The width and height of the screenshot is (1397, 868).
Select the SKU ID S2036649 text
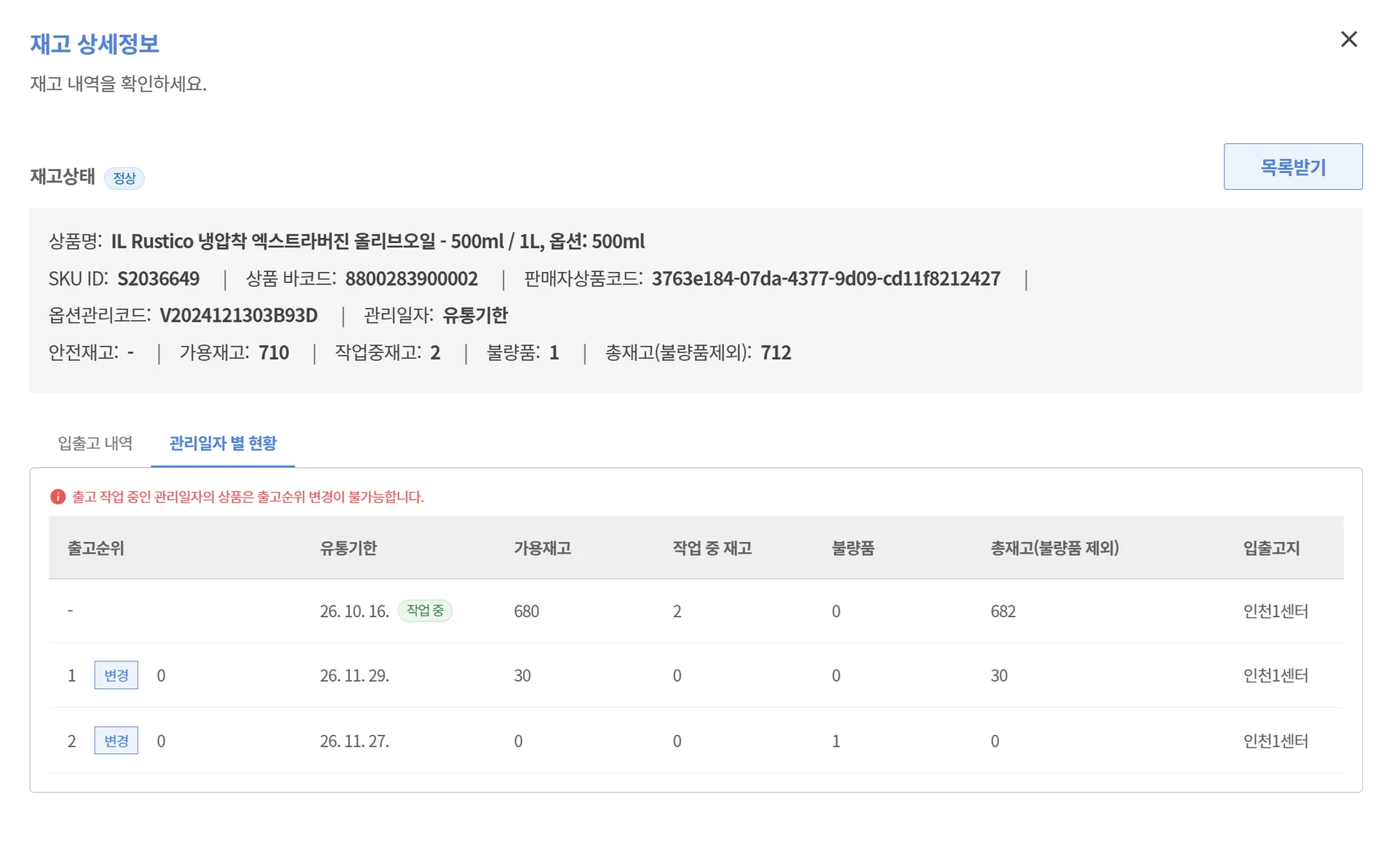click(x=159, y=279)
